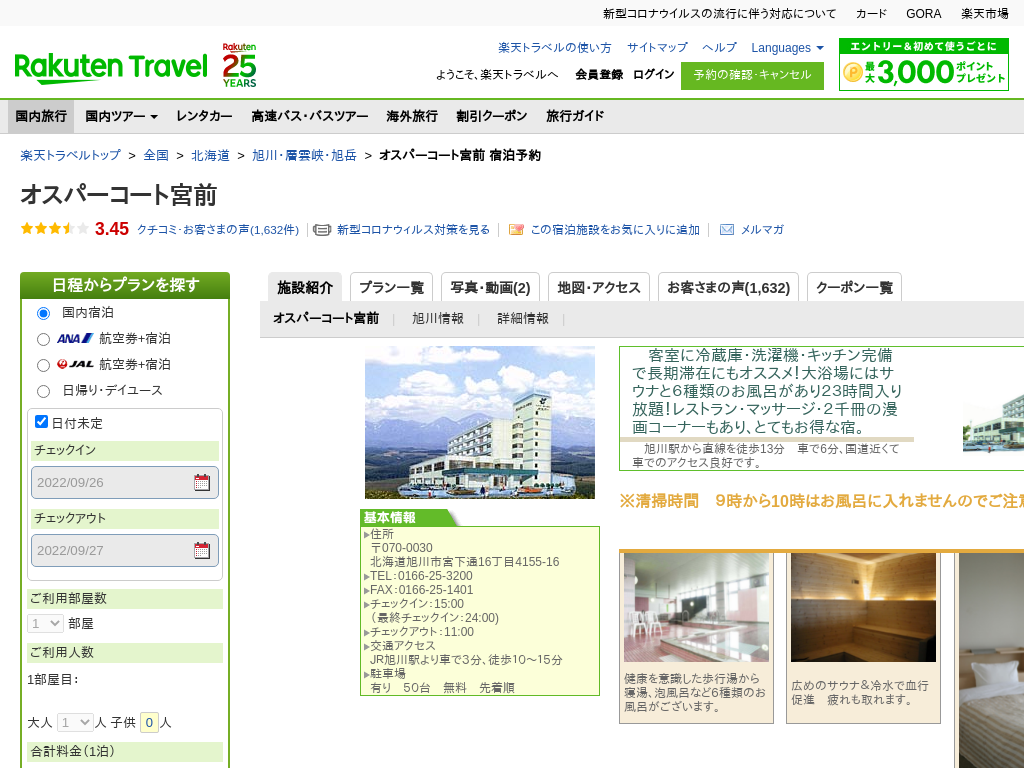Select 国内旅行 in the navigation bar
The height and width of the screenshot is (768, 1024).
pos(41,116)
